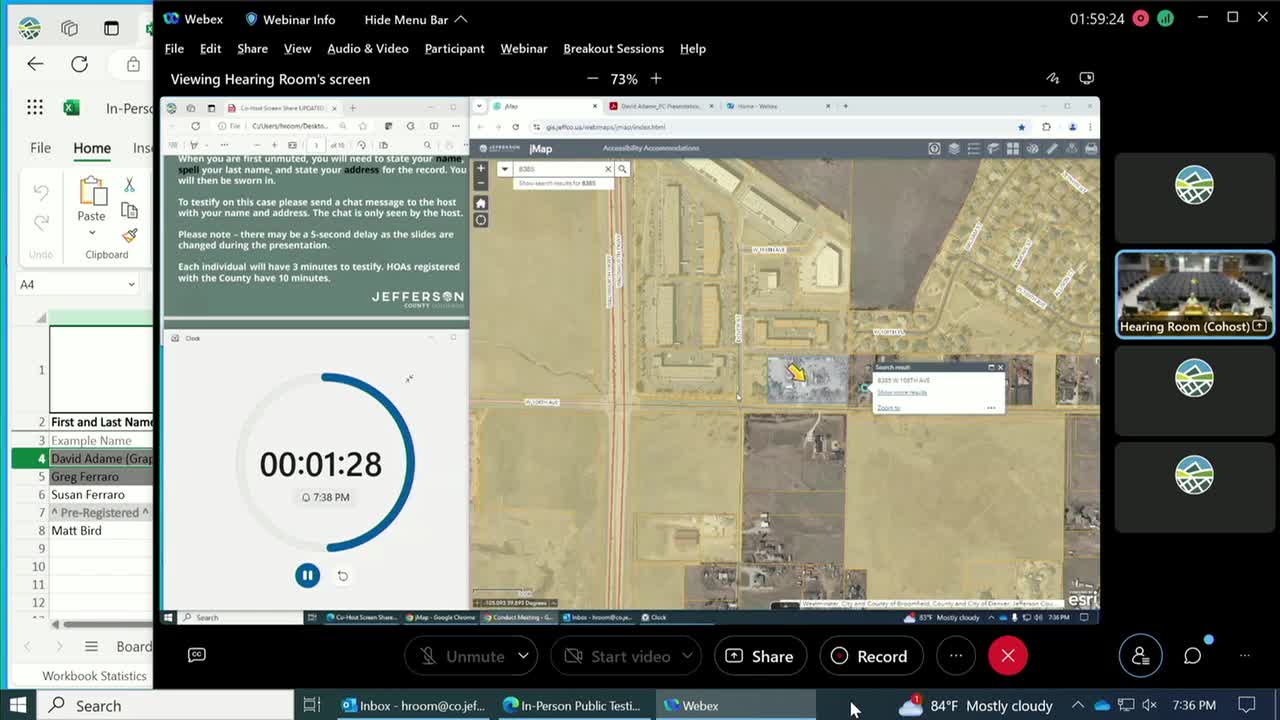Expand the Unmute audio options arrow
The height and width of the screenshot is (720, 1280).
[x=523, y=656]
